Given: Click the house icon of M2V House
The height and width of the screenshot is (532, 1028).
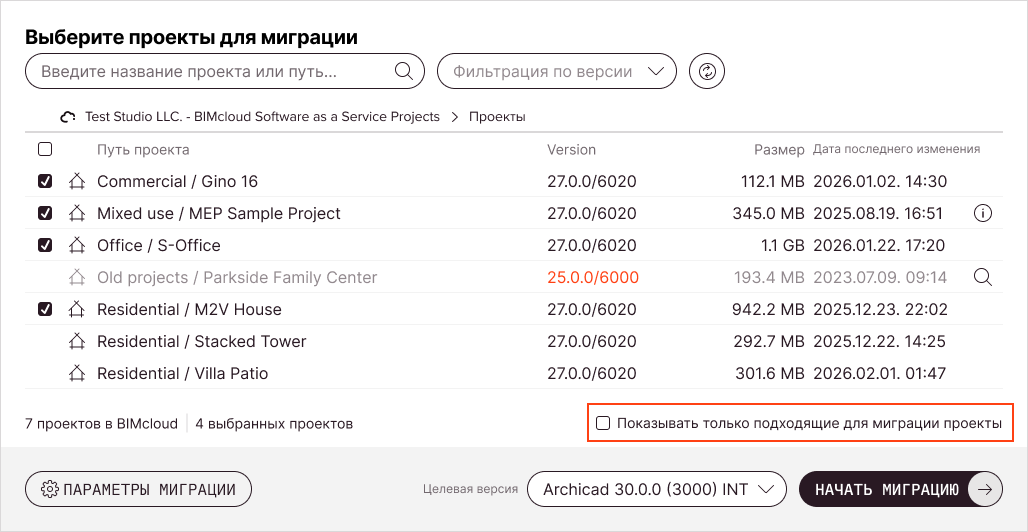Looking at the screenshot, I should coord(77,310).
